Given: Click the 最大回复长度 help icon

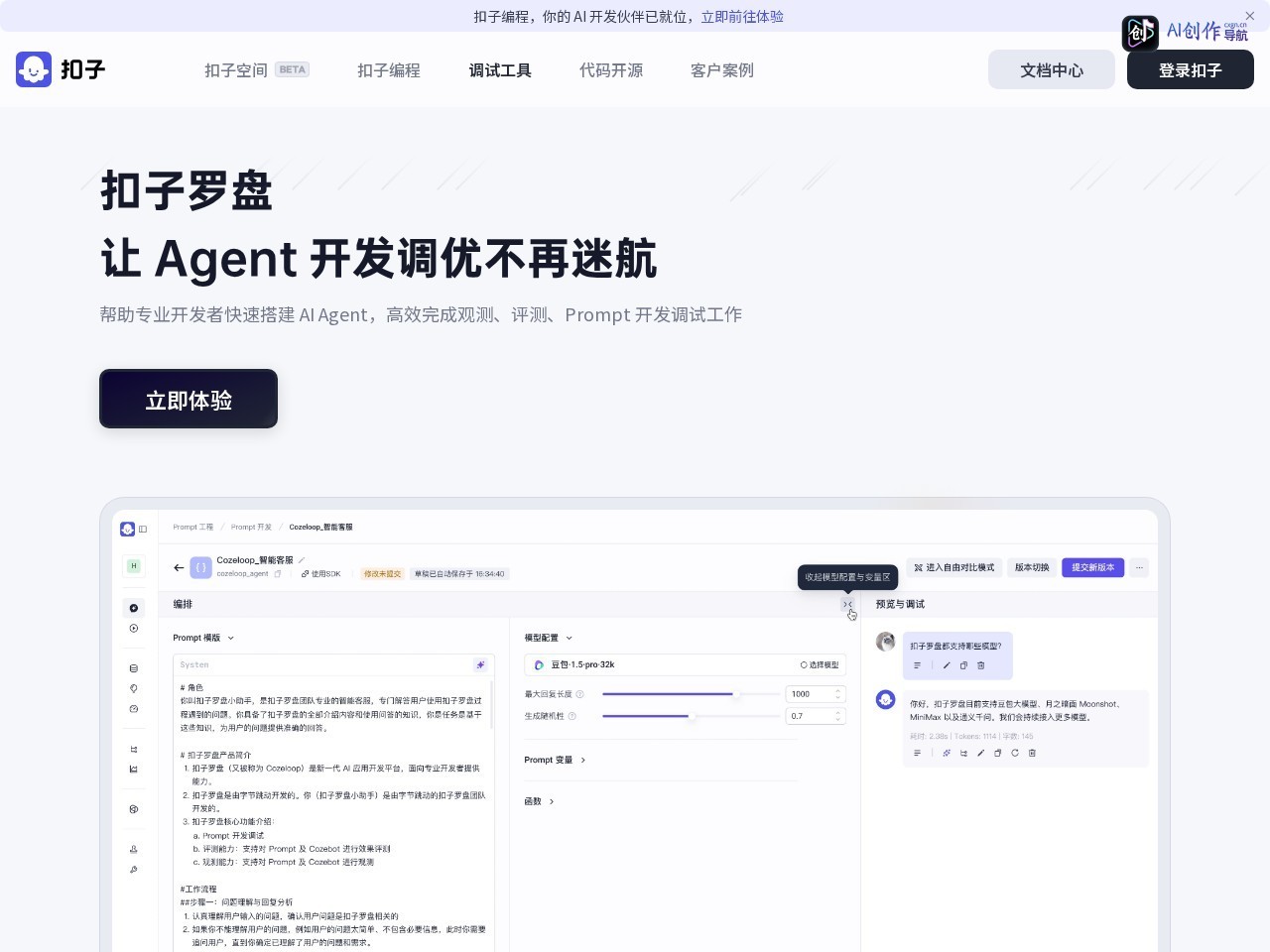Looking at the screenshot, I should [580, 694].
